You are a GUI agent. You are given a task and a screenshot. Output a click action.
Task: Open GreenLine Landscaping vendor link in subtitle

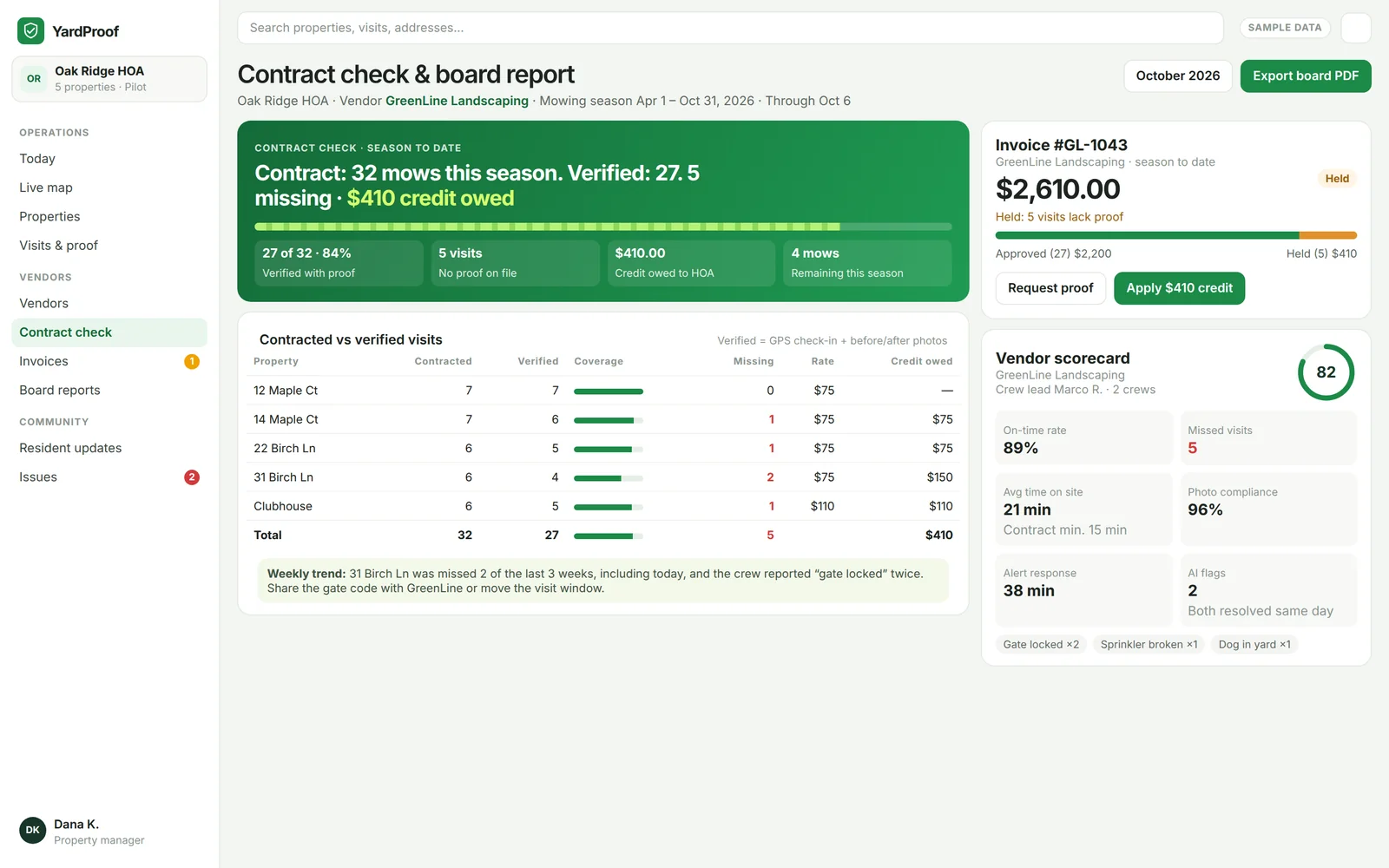[x=457, y=101]
